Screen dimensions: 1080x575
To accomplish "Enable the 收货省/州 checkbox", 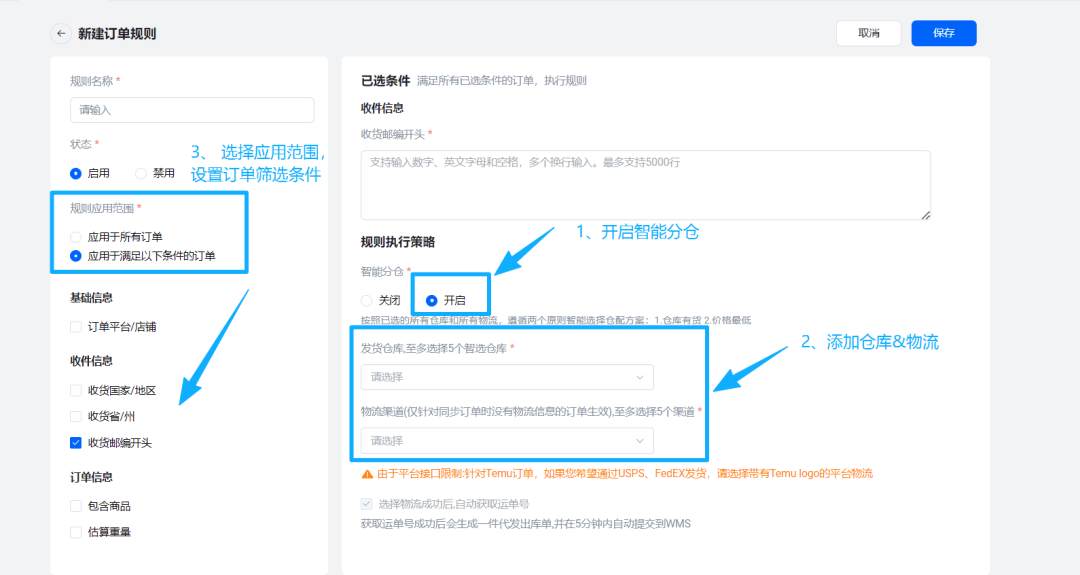I will click(x=76, y=416).
